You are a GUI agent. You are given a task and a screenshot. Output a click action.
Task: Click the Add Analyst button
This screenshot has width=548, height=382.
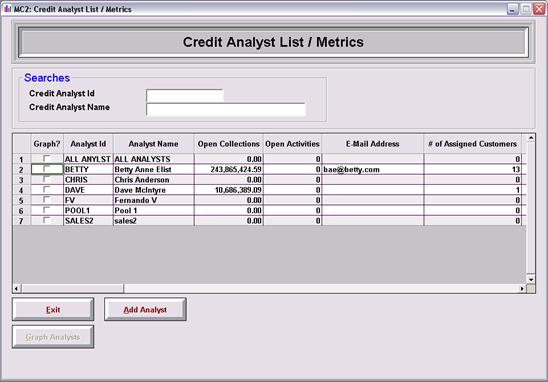click(x=145, y=309)
